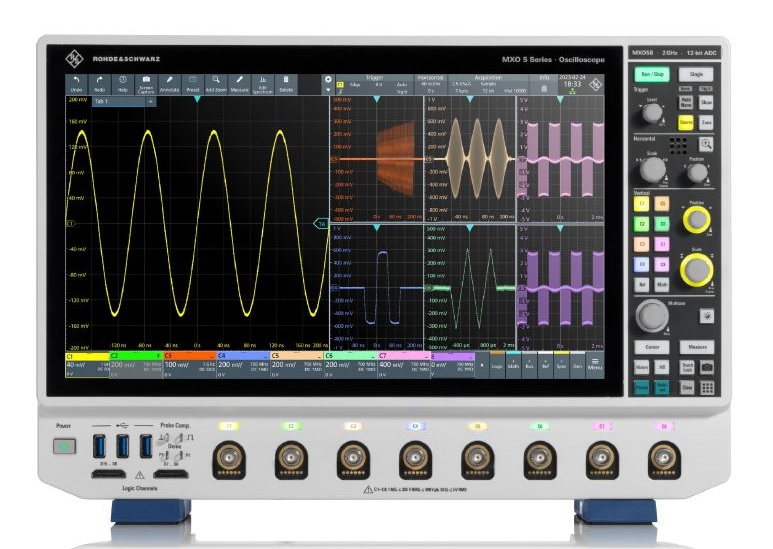
Task: Click the C1 BNC input connector
Action: pyautogui.click(x=229, y=460)
